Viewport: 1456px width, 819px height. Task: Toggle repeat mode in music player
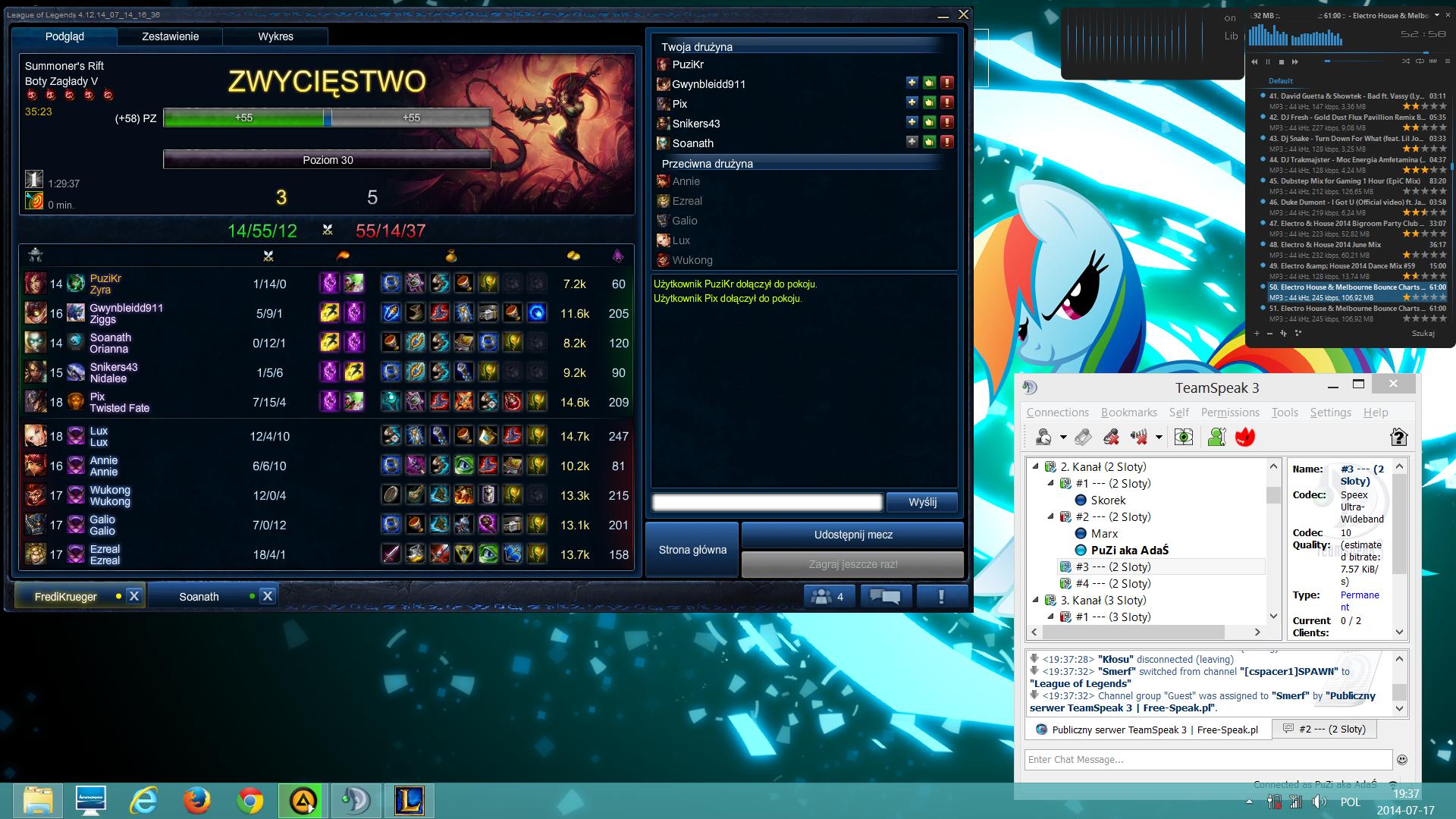(x=1420, y=61)
